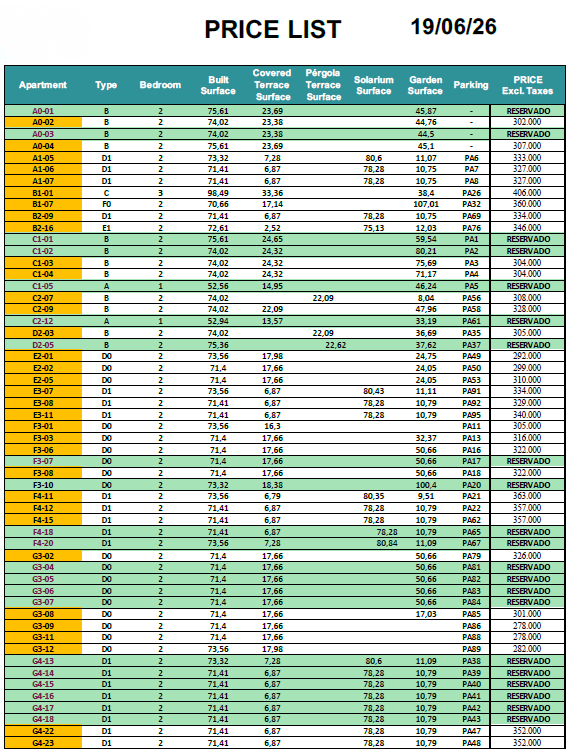Select apartment cell C2-12
The height and width of the screenshot is (750, 566).
tap(43, 321)
